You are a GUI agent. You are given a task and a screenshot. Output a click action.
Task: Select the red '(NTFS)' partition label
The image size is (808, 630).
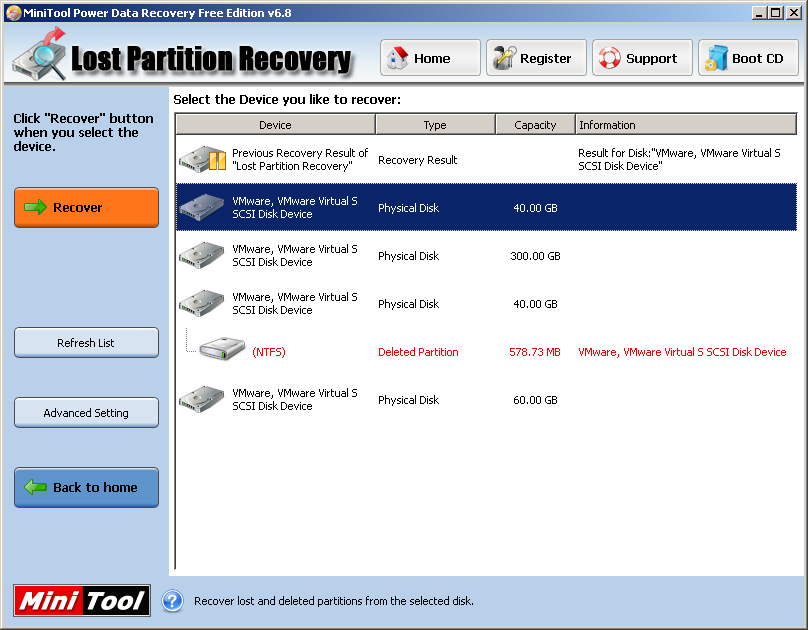[x=269, y=352]
